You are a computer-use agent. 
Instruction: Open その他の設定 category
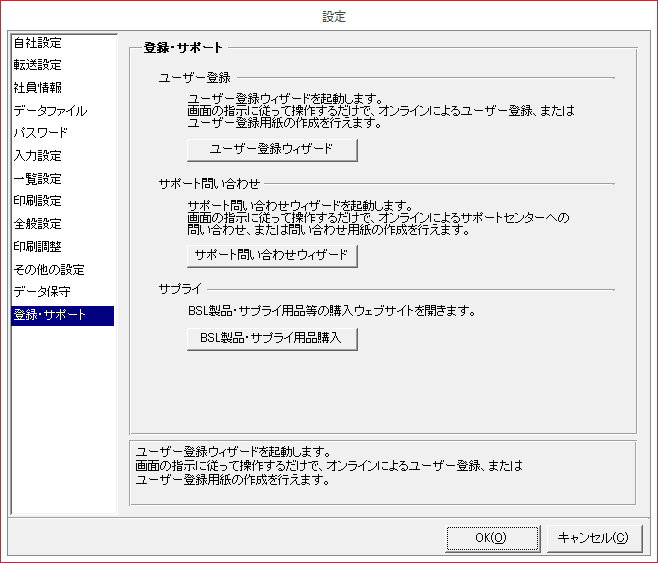point(63,269)
